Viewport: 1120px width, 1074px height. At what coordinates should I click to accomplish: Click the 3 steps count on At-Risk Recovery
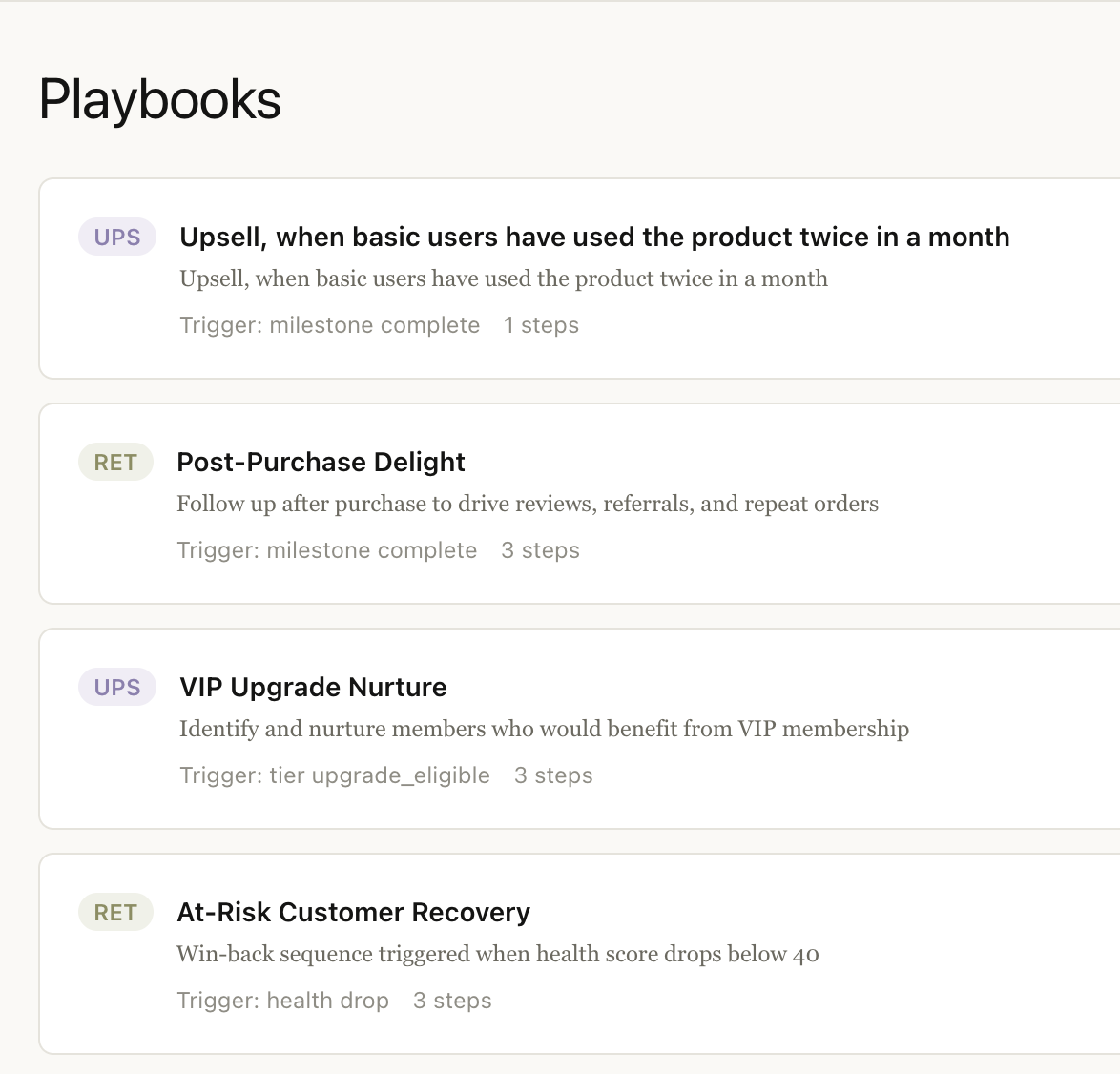pyautogui.click(x=451, y=1001)
